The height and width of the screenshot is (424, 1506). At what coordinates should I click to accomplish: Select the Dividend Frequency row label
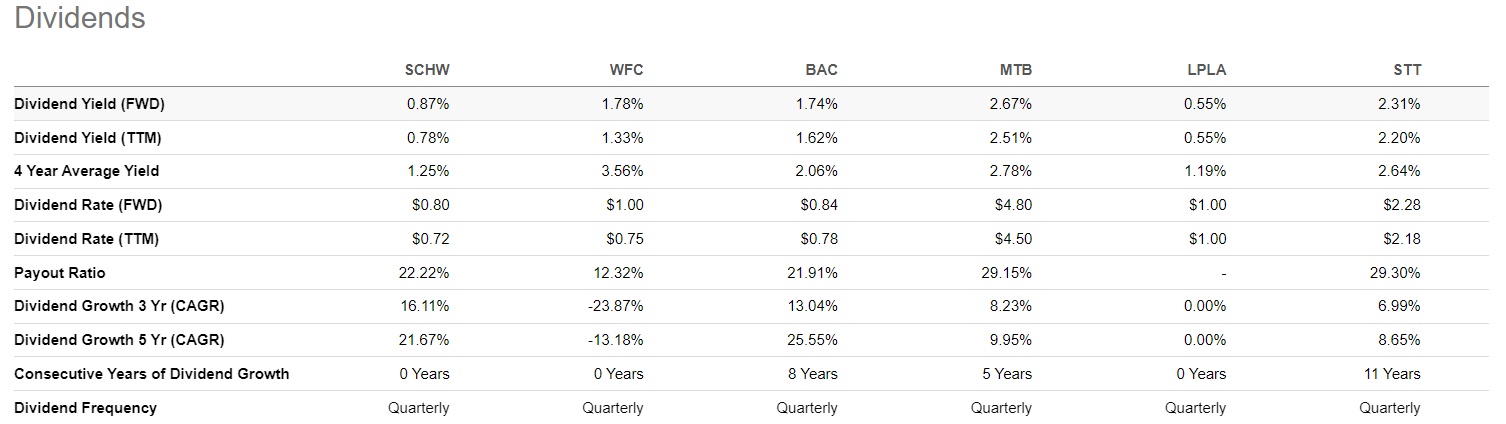click(x=85, y=408)
